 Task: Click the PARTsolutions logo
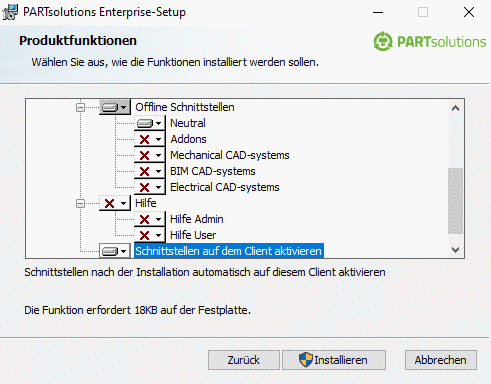tap(430, 42)
